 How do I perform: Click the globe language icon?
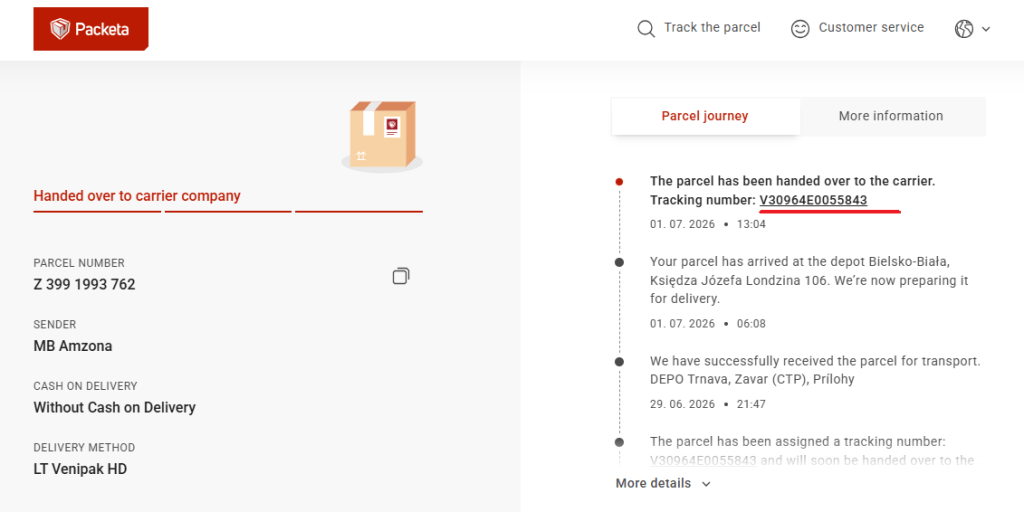coord(964,29)
